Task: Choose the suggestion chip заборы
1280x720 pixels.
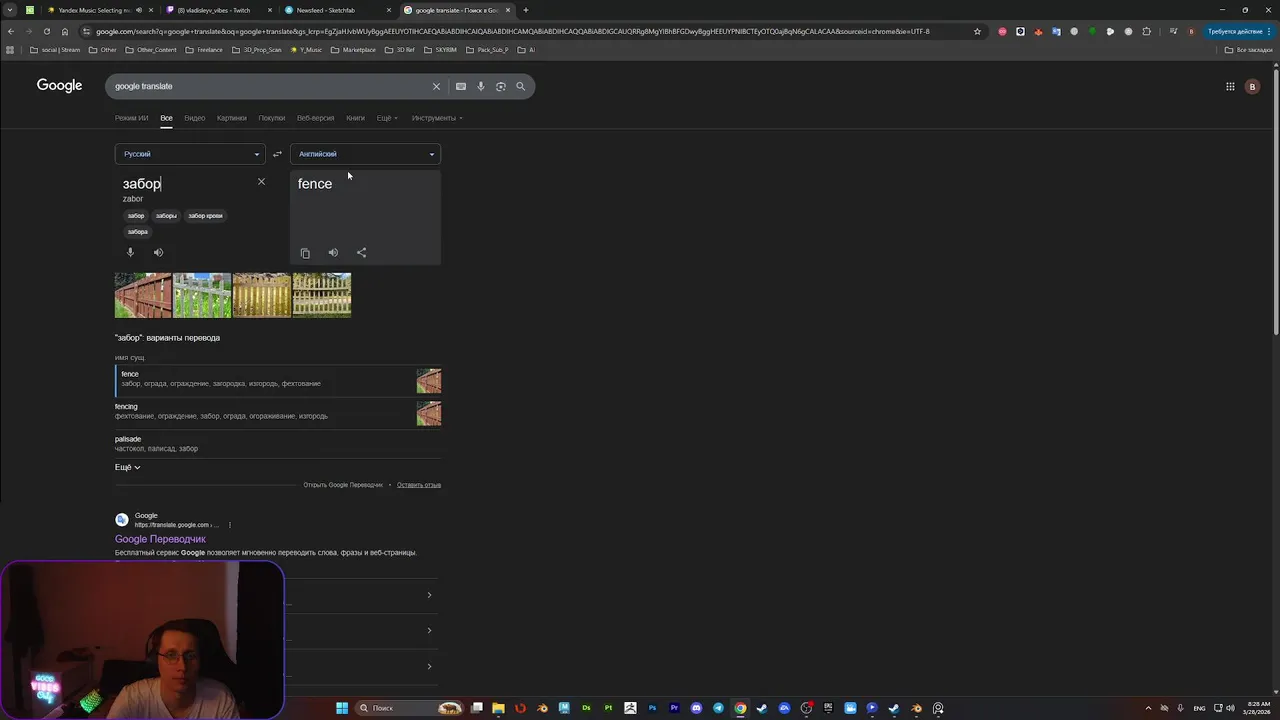Action: coord(166,216)
